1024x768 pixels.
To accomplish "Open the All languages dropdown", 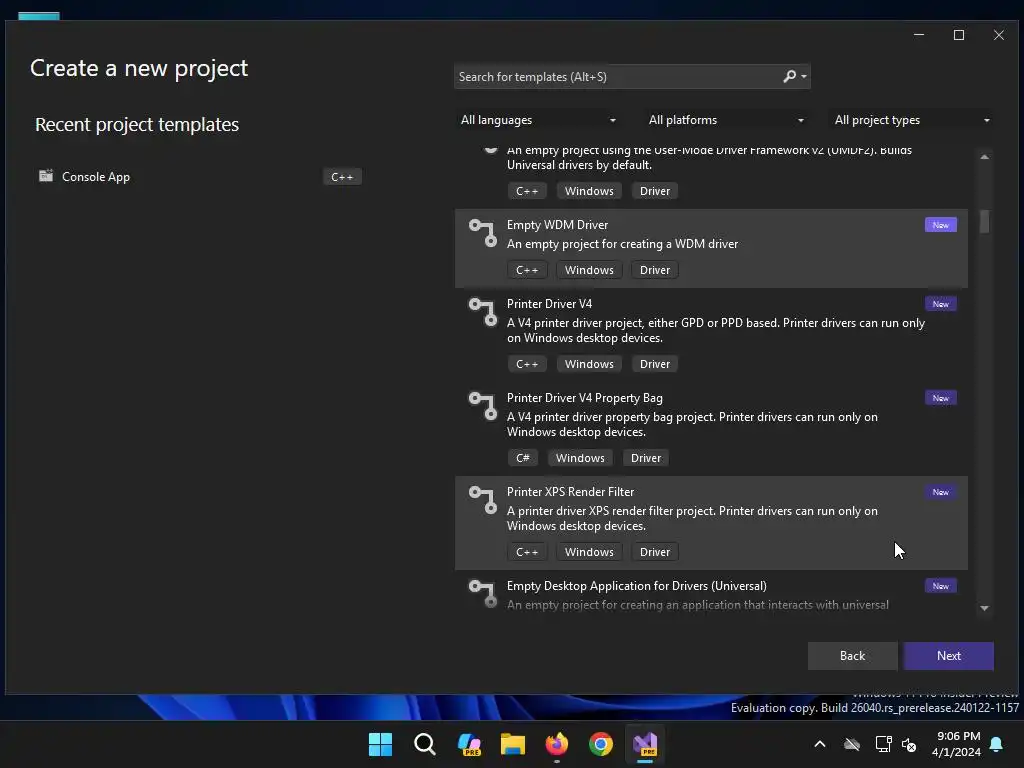I will [538, 120].
